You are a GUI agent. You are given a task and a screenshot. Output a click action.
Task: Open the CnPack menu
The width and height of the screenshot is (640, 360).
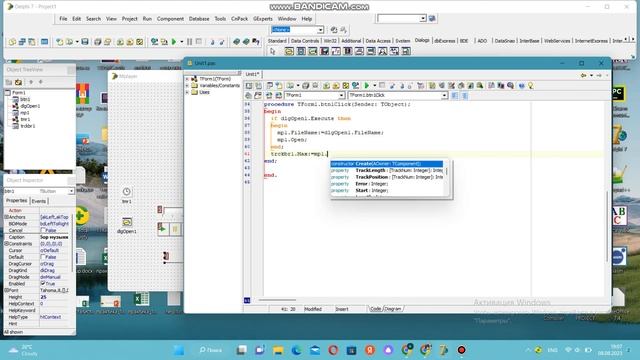[x=240, y=19]
